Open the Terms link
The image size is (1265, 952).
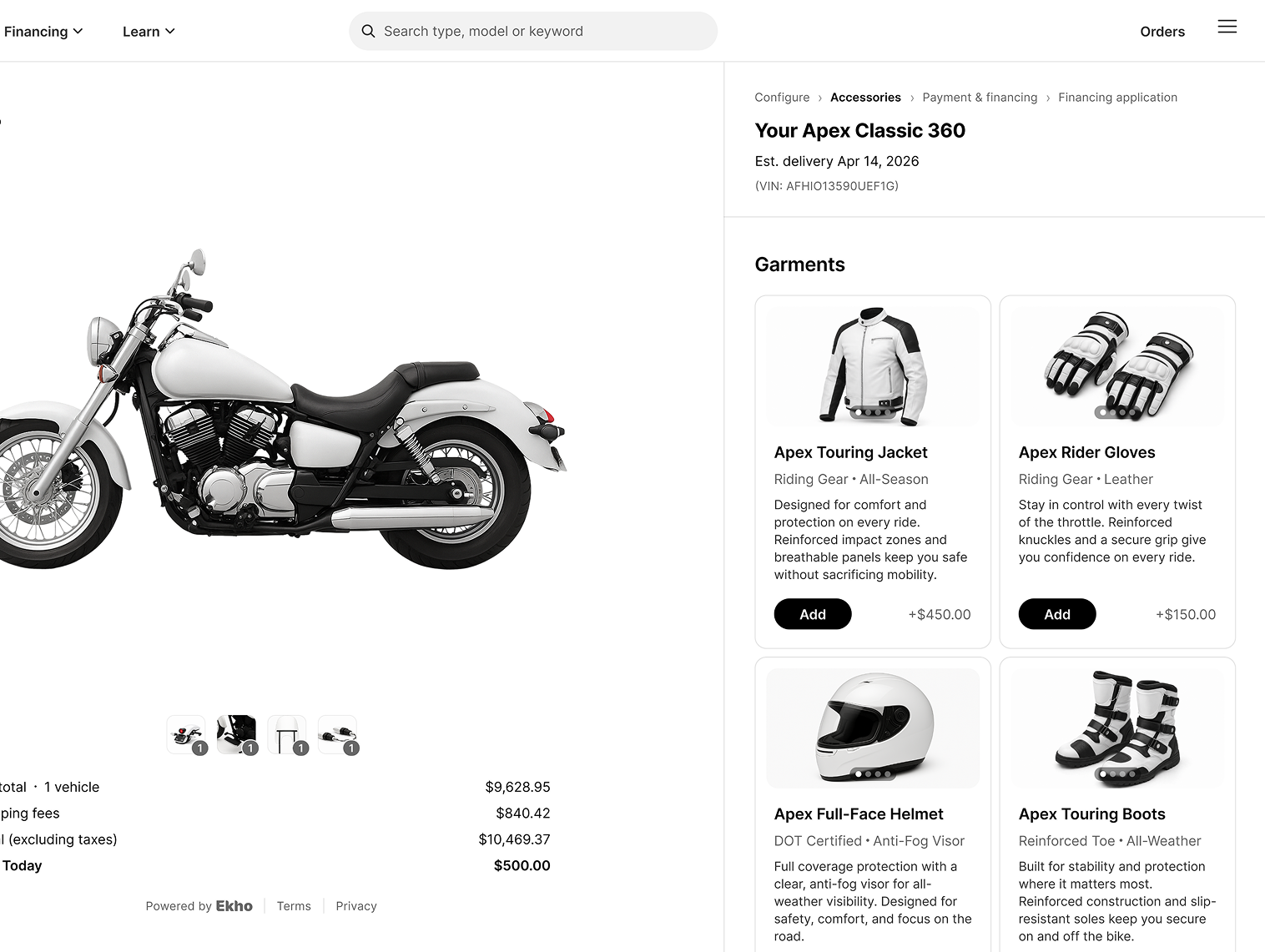pyautogui.click(x=294, y=905)
